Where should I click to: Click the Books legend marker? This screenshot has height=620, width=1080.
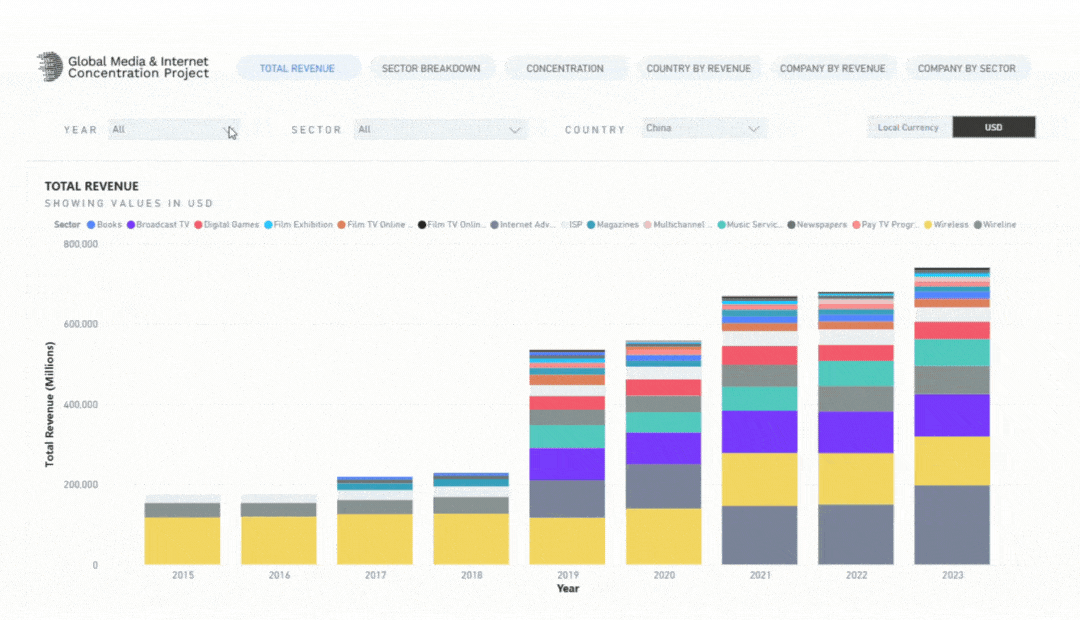(92, 225)
